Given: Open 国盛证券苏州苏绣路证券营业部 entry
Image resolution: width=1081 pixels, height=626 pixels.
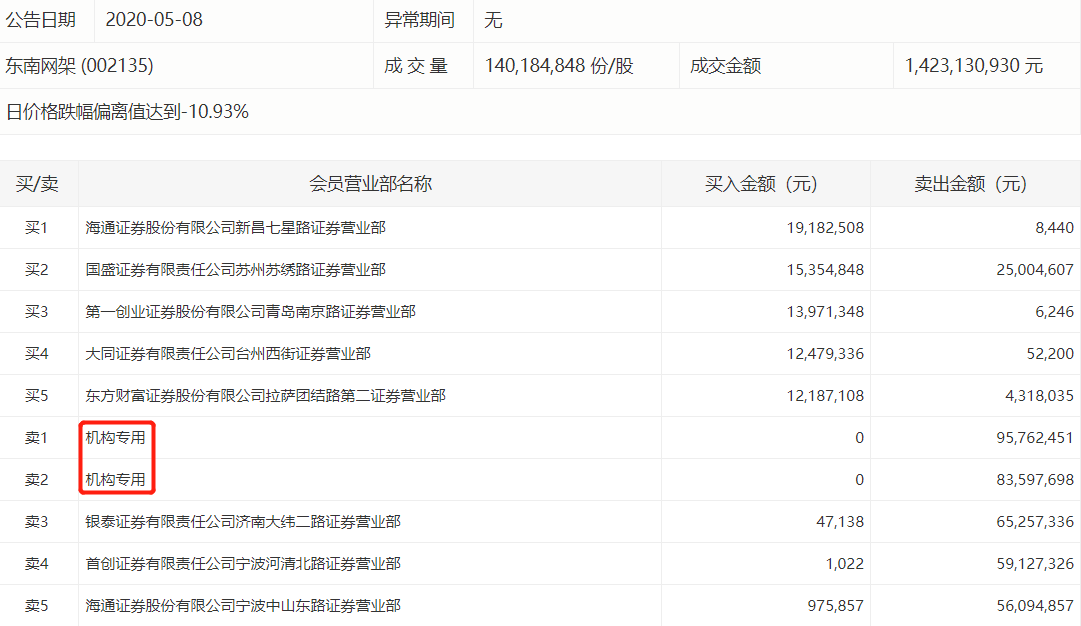Looking at the screenshot, I should click(235, 270).
